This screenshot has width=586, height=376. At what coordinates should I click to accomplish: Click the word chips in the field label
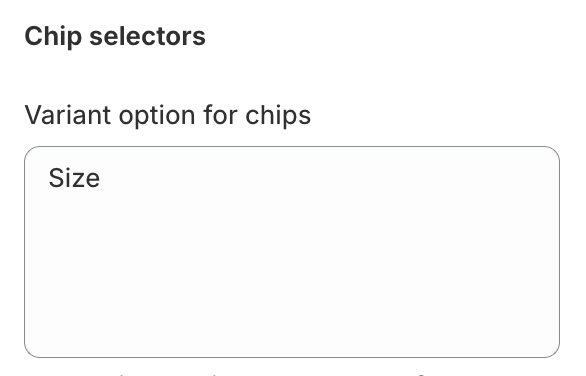[278, 115]
